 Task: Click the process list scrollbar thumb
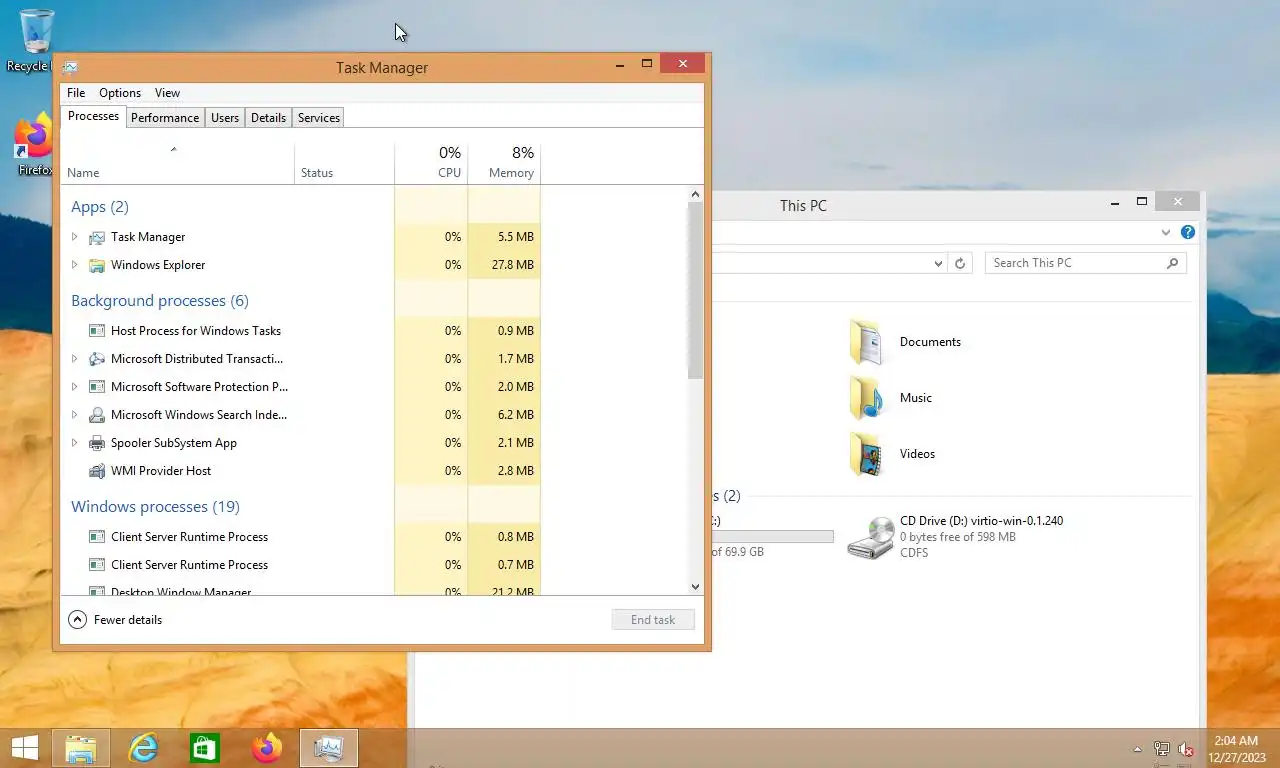coord(696,290)
